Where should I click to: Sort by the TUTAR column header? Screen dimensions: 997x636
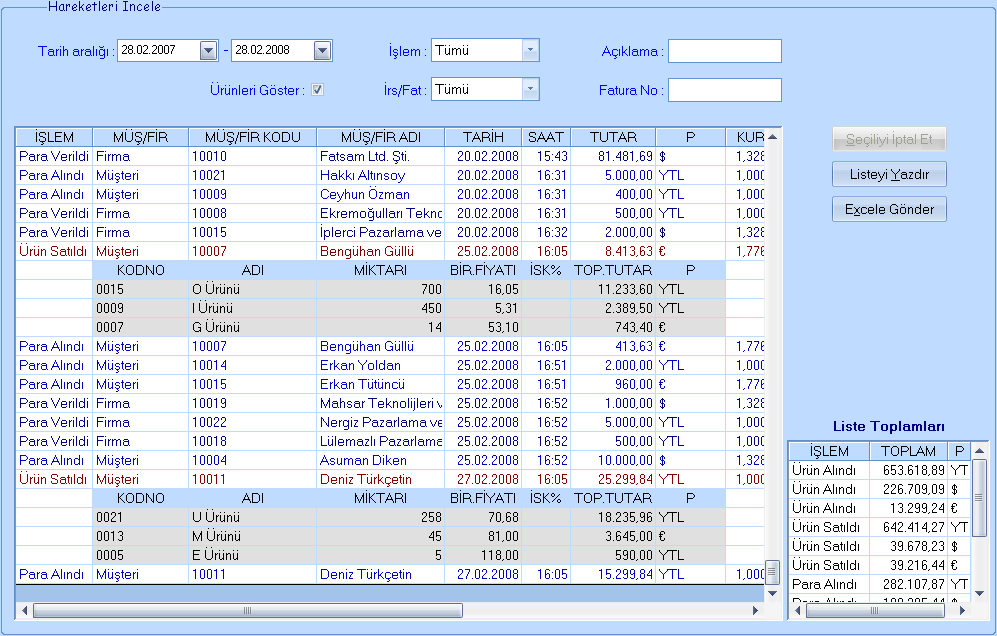[x=613, y=137]
